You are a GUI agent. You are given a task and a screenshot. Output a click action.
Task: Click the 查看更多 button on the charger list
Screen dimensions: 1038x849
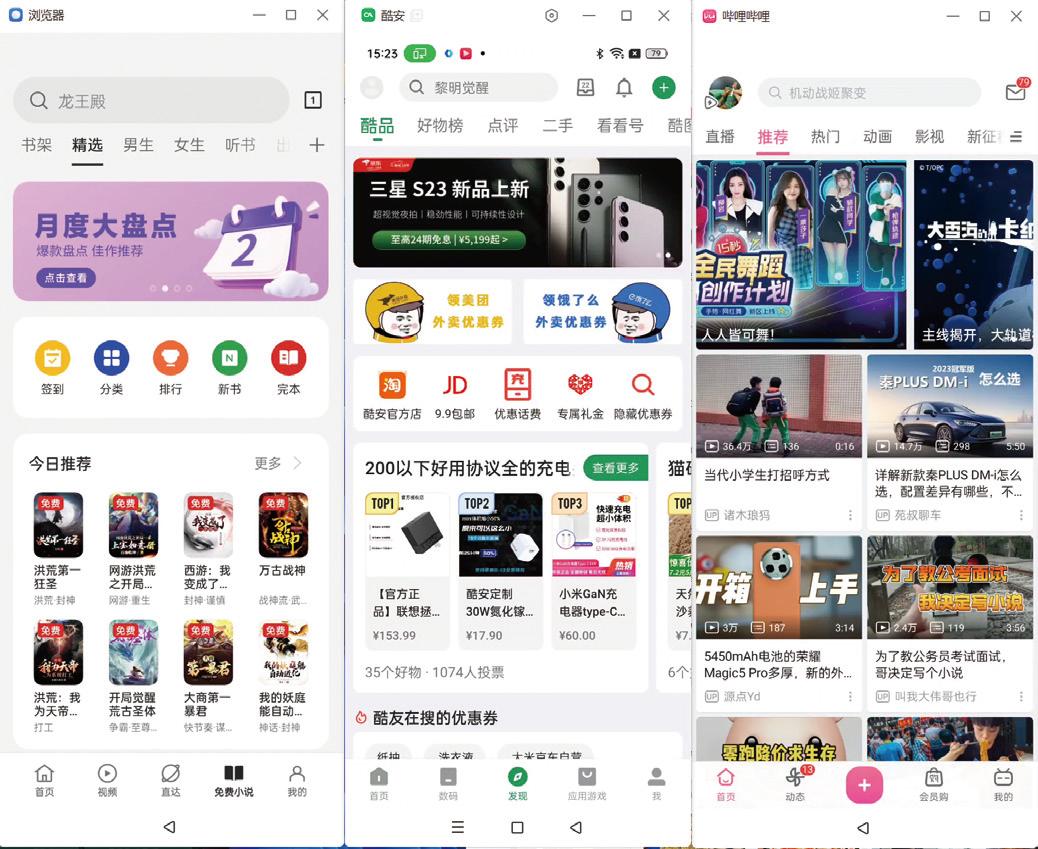point(615,467)
